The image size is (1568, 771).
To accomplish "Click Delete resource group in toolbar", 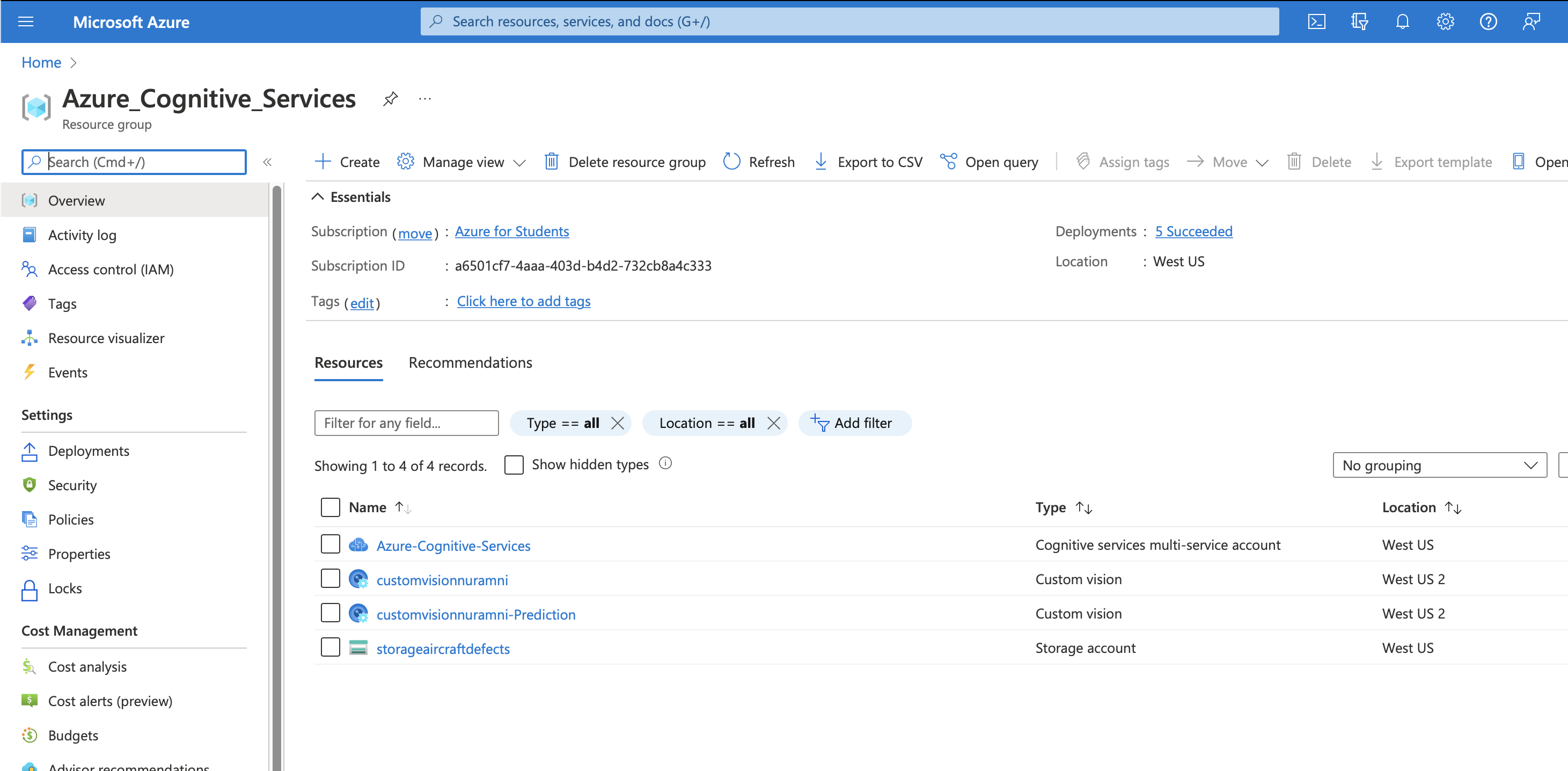I will pyautogui.click(x=625, y=162).
